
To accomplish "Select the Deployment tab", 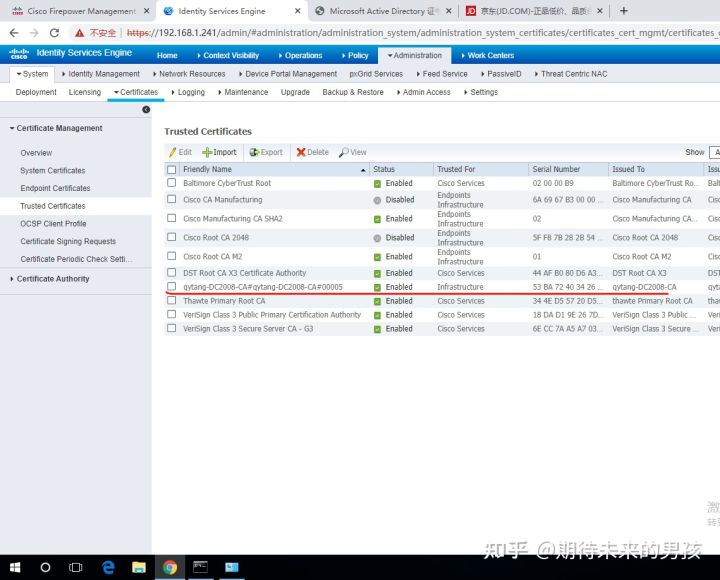I will coord(36,92).
